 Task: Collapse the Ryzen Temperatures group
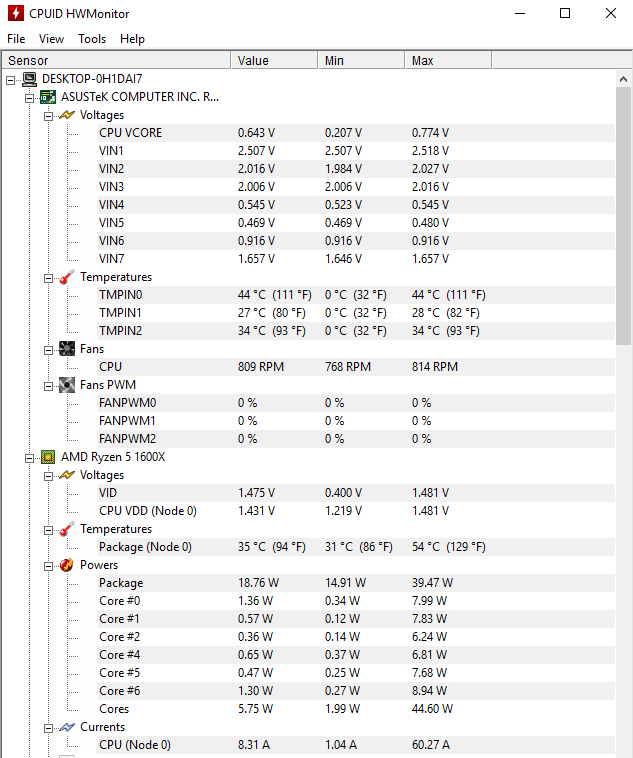pyautogui.click(x=48, y=530)
